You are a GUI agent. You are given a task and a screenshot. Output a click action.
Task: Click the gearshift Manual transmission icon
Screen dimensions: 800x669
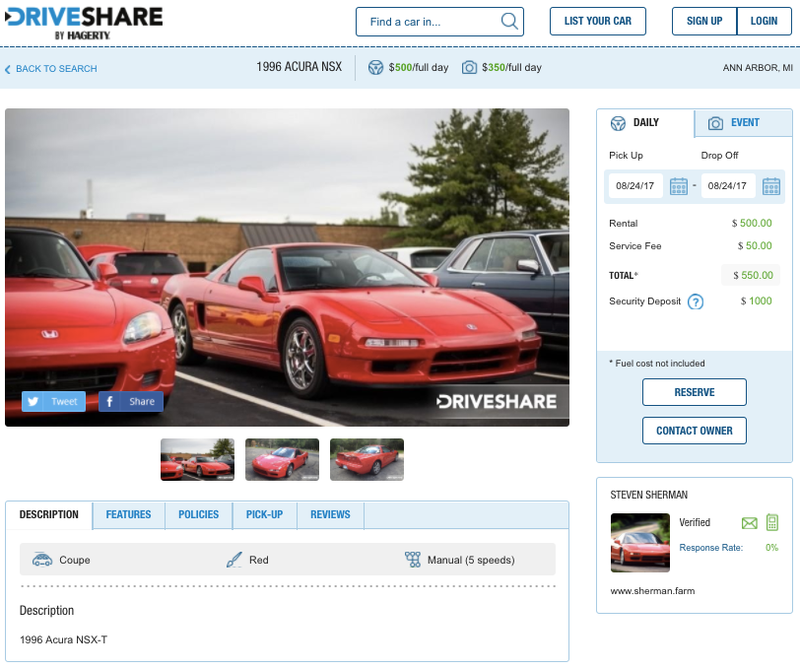(x=412, y=560)
